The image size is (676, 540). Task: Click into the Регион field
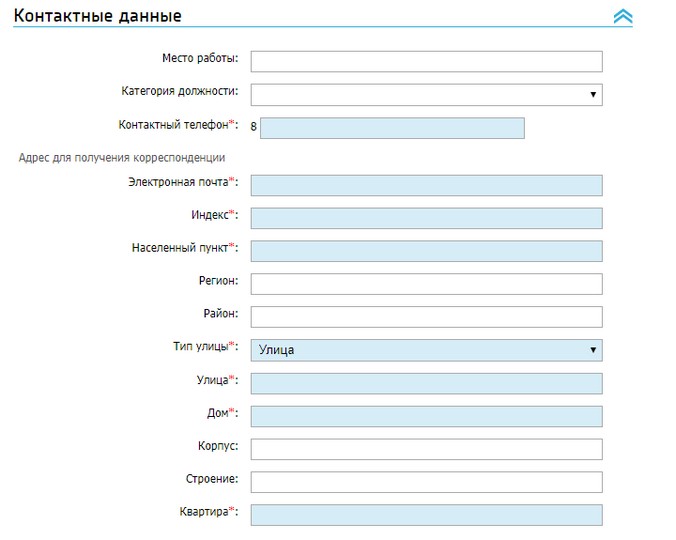pos(426,284)
